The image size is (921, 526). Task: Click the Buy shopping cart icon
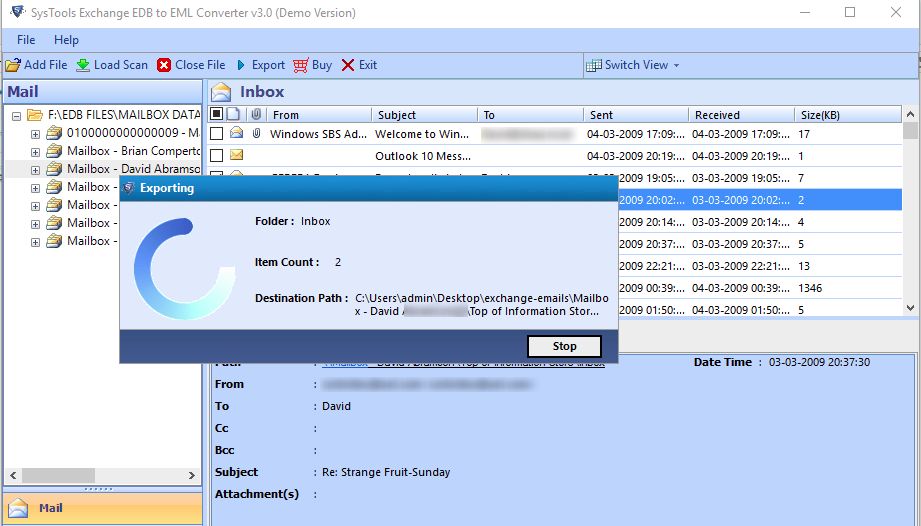pos(301,65)
